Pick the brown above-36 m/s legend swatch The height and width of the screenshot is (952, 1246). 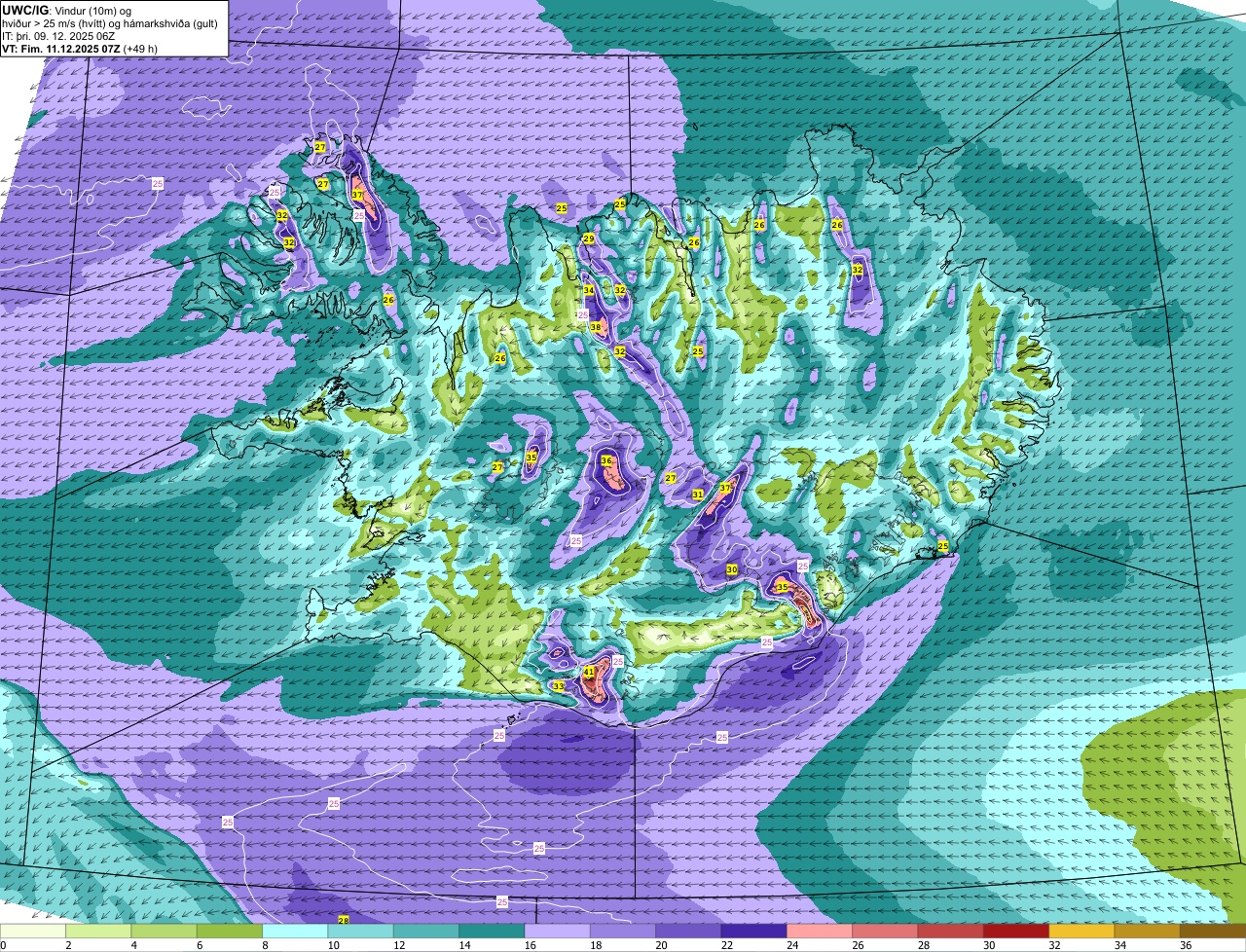pos(1213,931)
